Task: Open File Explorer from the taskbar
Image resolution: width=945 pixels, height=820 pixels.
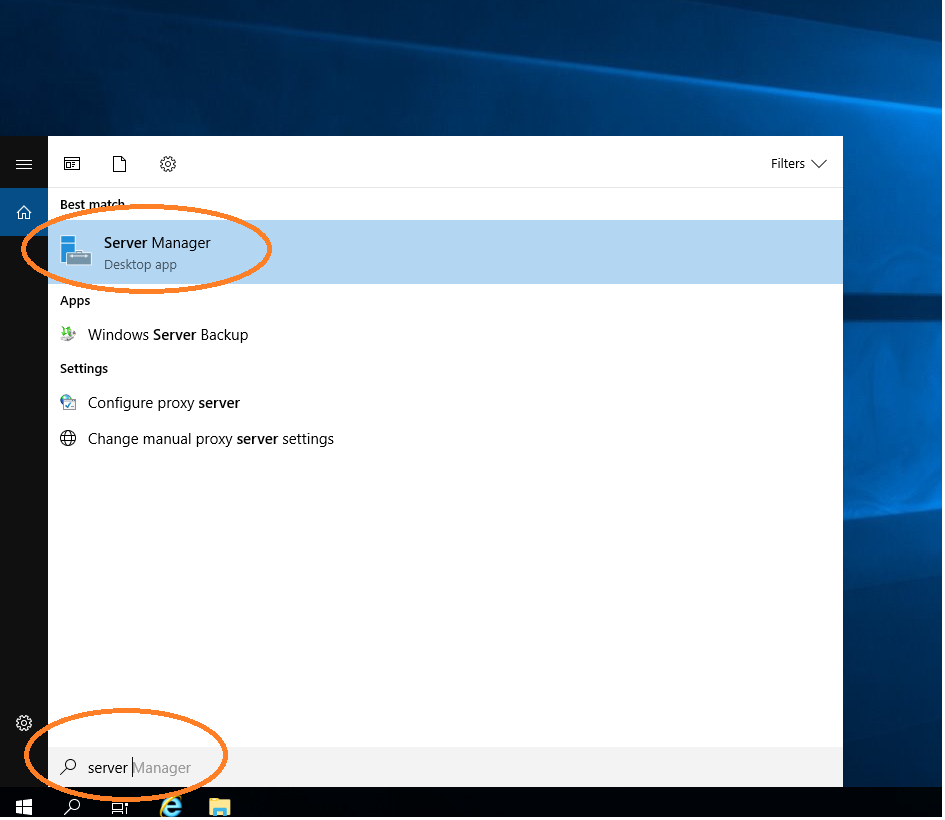Action: 220,806
